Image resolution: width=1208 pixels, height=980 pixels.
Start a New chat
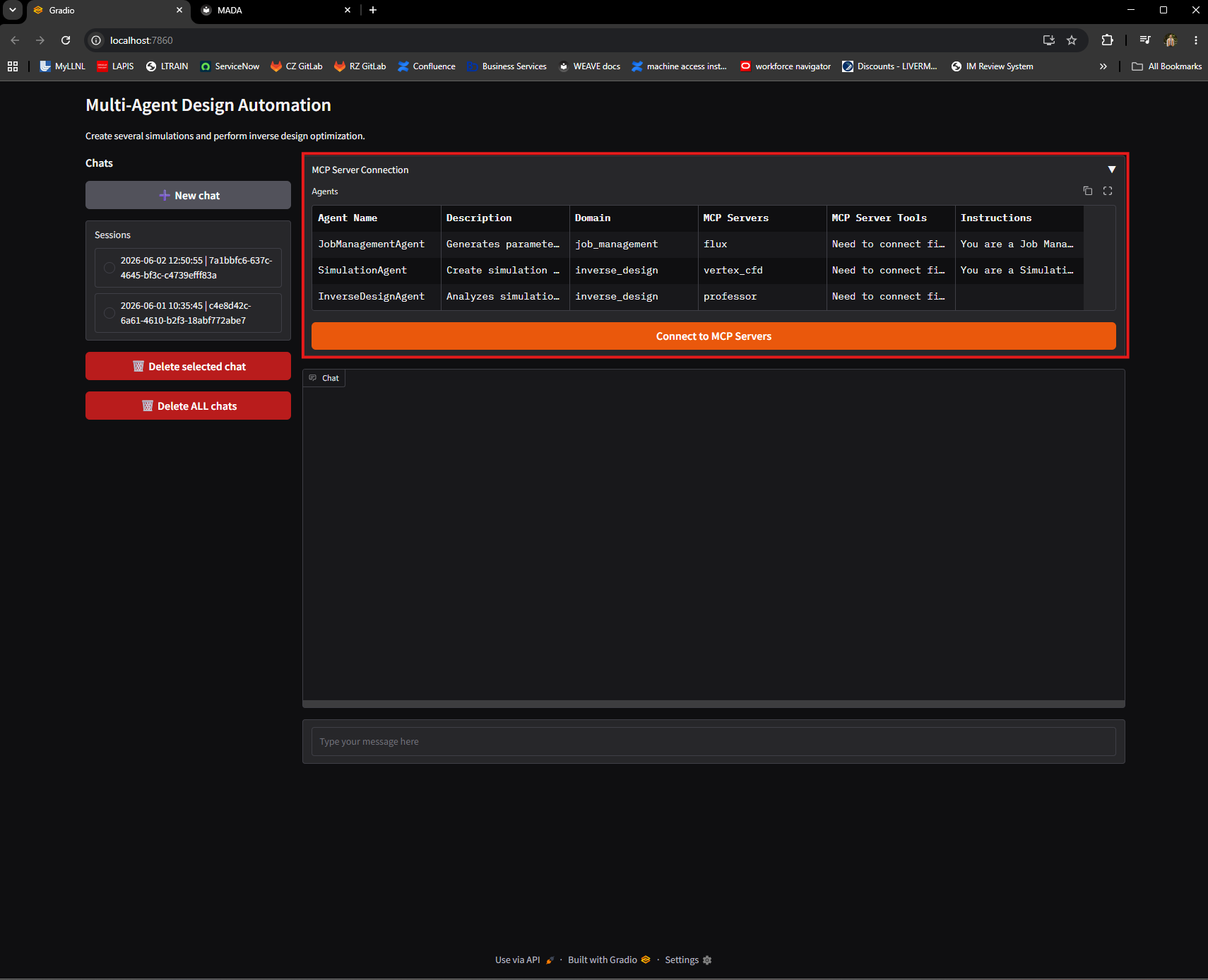click(x=188, y=195)
